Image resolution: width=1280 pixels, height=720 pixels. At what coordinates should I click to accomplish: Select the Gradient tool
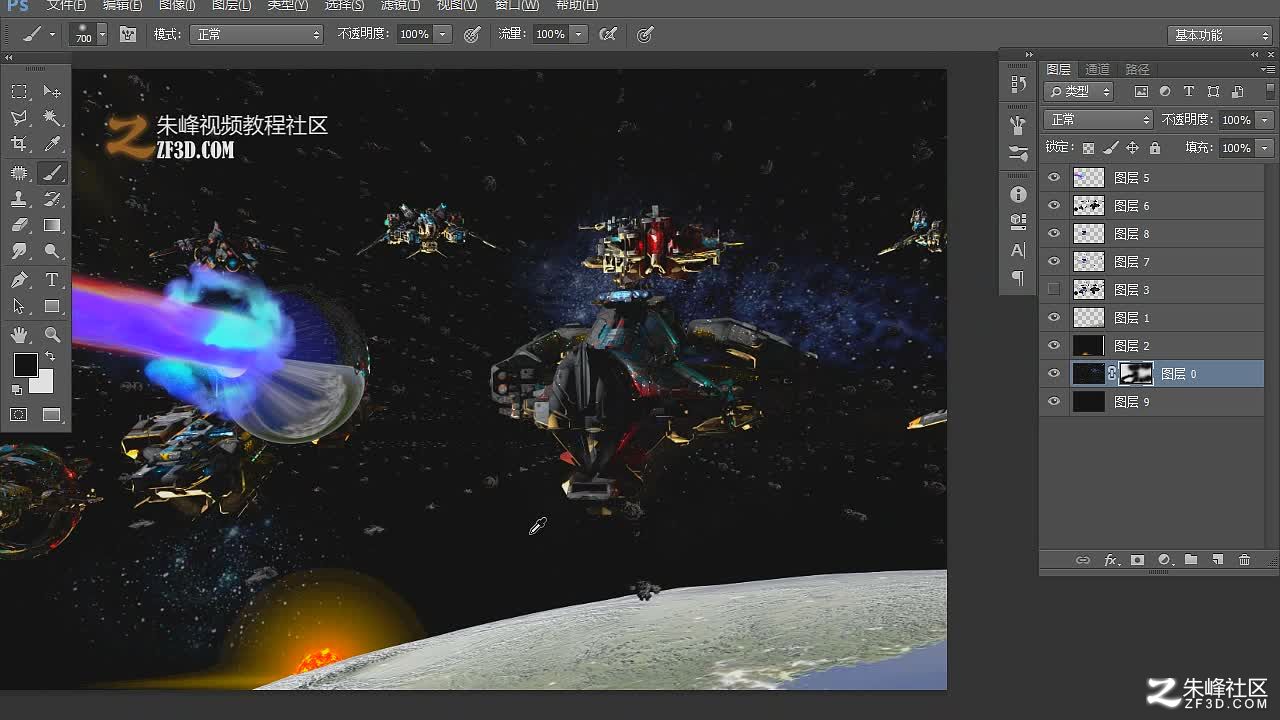point(52,225)
